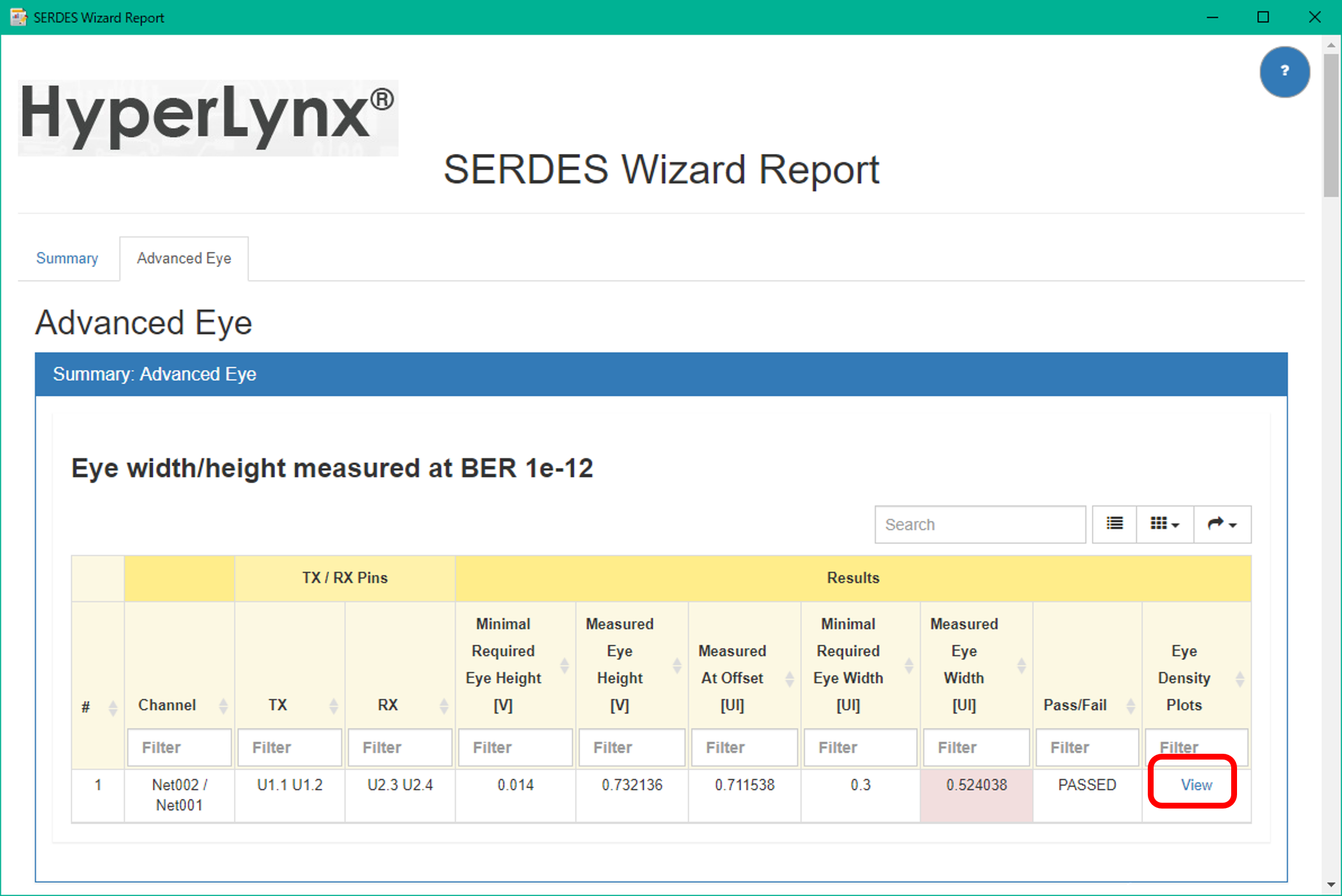This screenshot has height=896, width=1342.
Task: Sort the Measured Eye Width column
Action: click(x=1021, y=665)
